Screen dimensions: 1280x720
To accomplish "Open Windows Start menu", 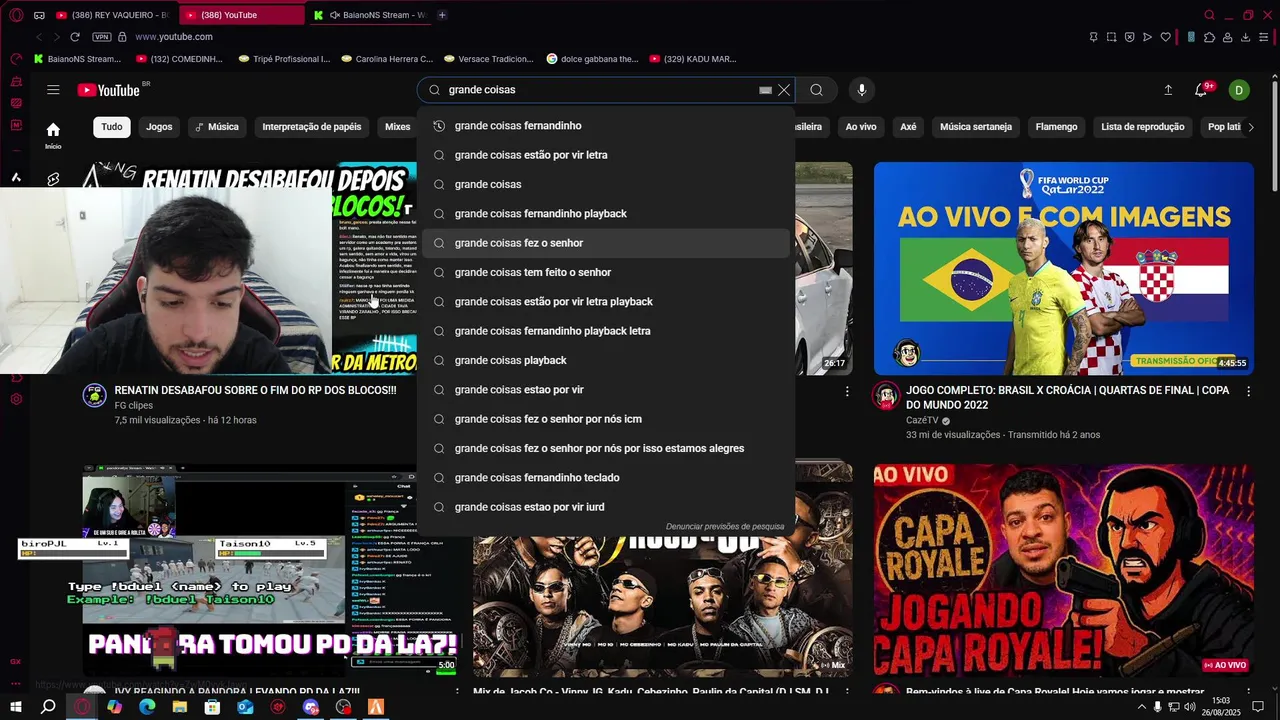I will tap(16, 707).
